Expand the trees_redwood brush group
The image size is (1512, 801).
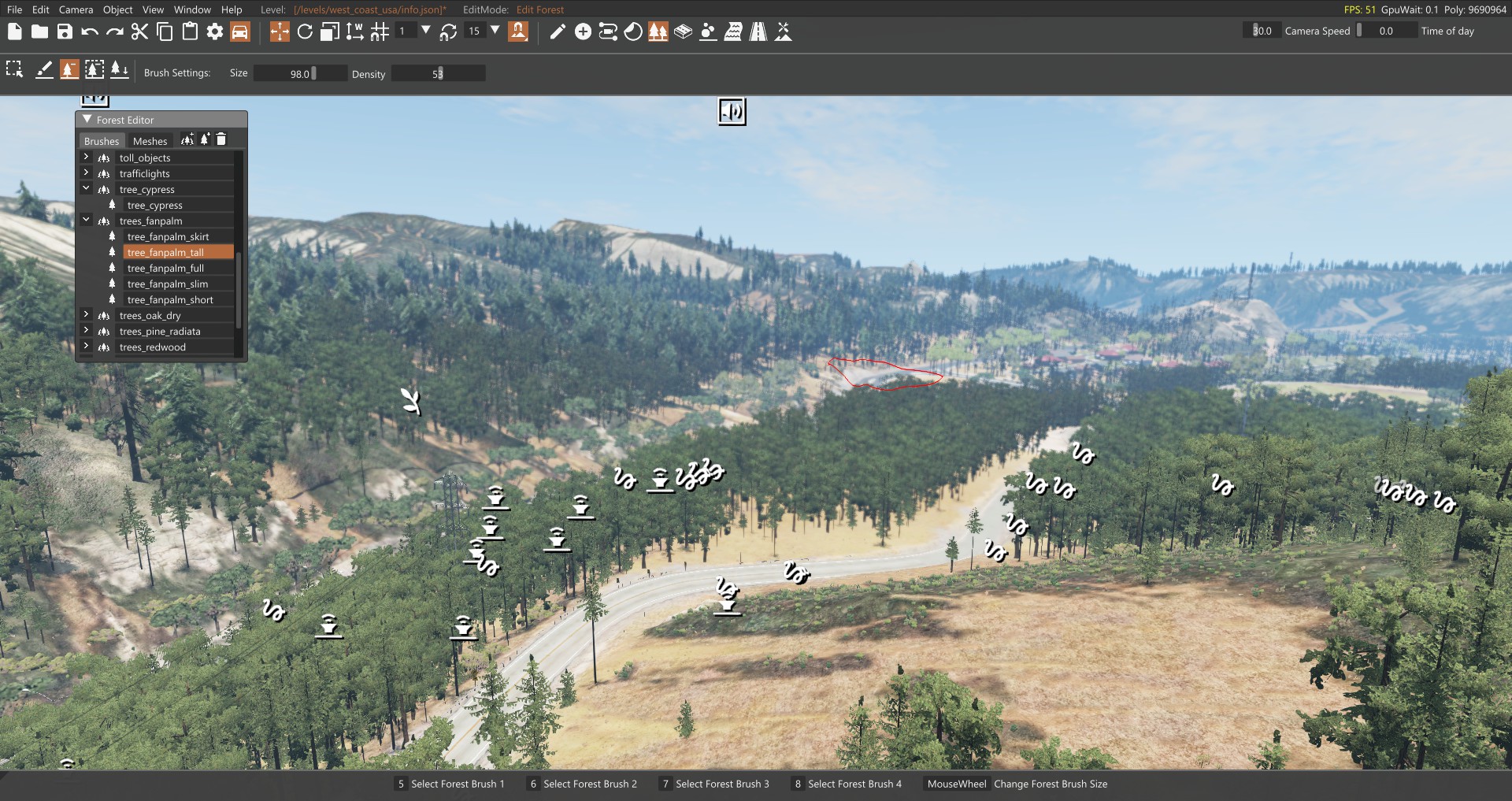[86, 346]
